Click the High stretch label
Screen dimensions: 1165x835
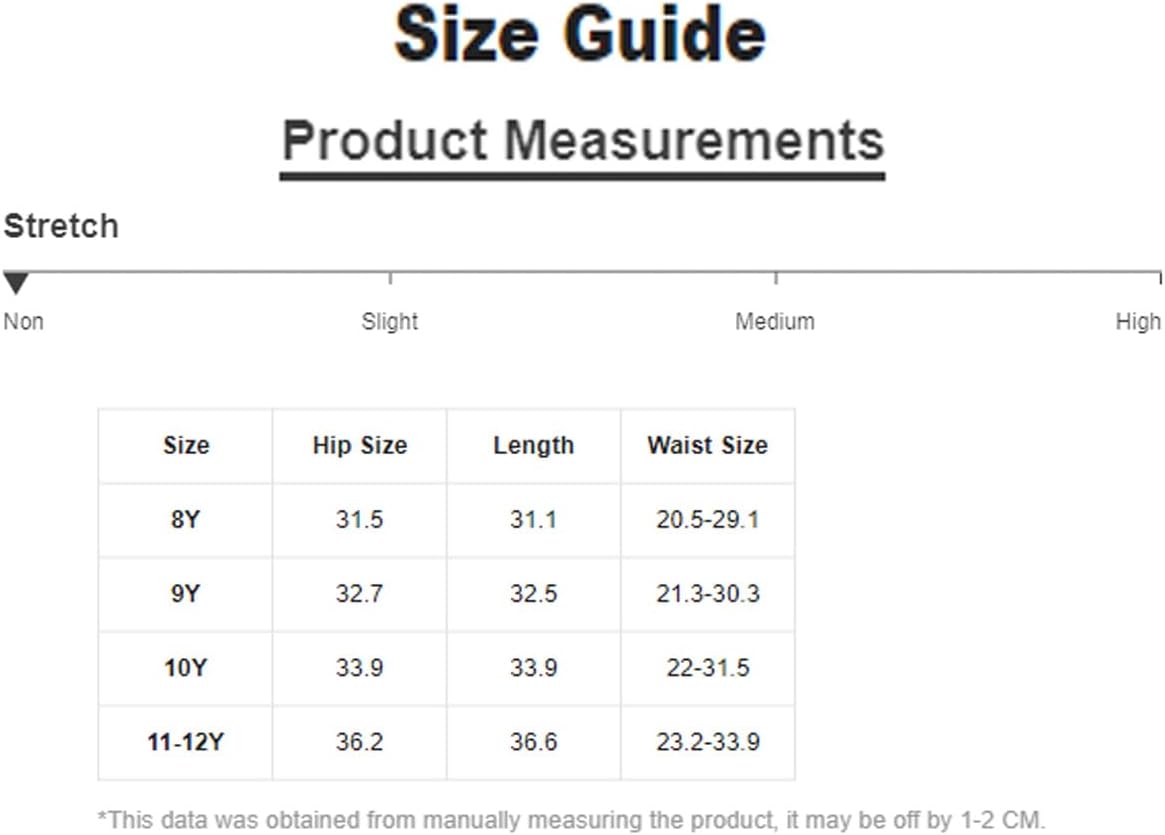coord(1138,322)
